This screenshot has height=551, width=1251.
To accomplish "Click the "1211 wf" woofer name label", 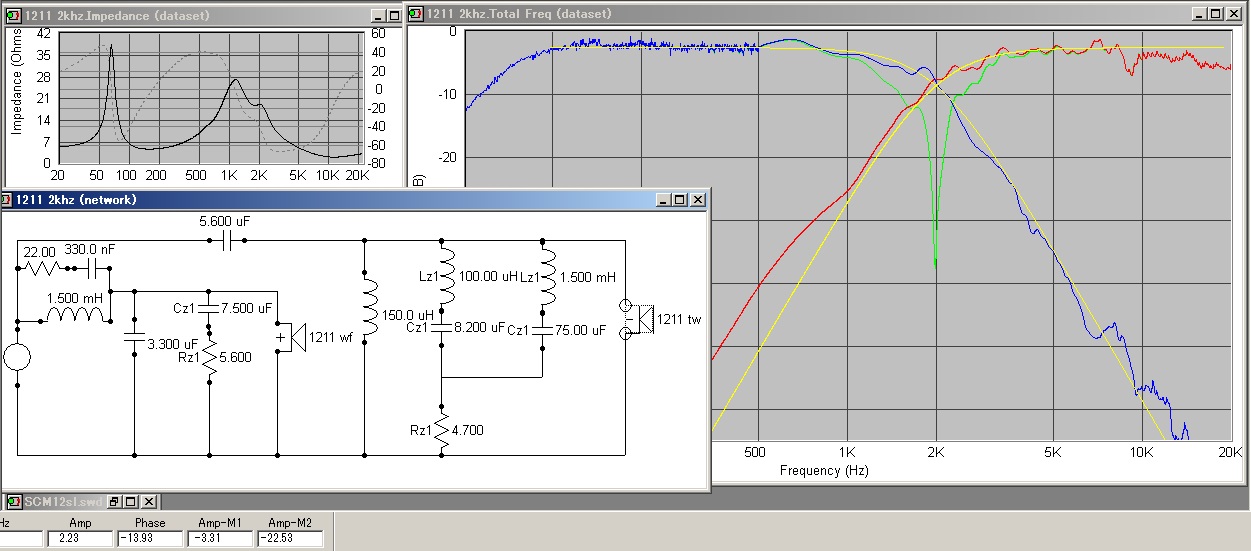I will pos(330,337).
